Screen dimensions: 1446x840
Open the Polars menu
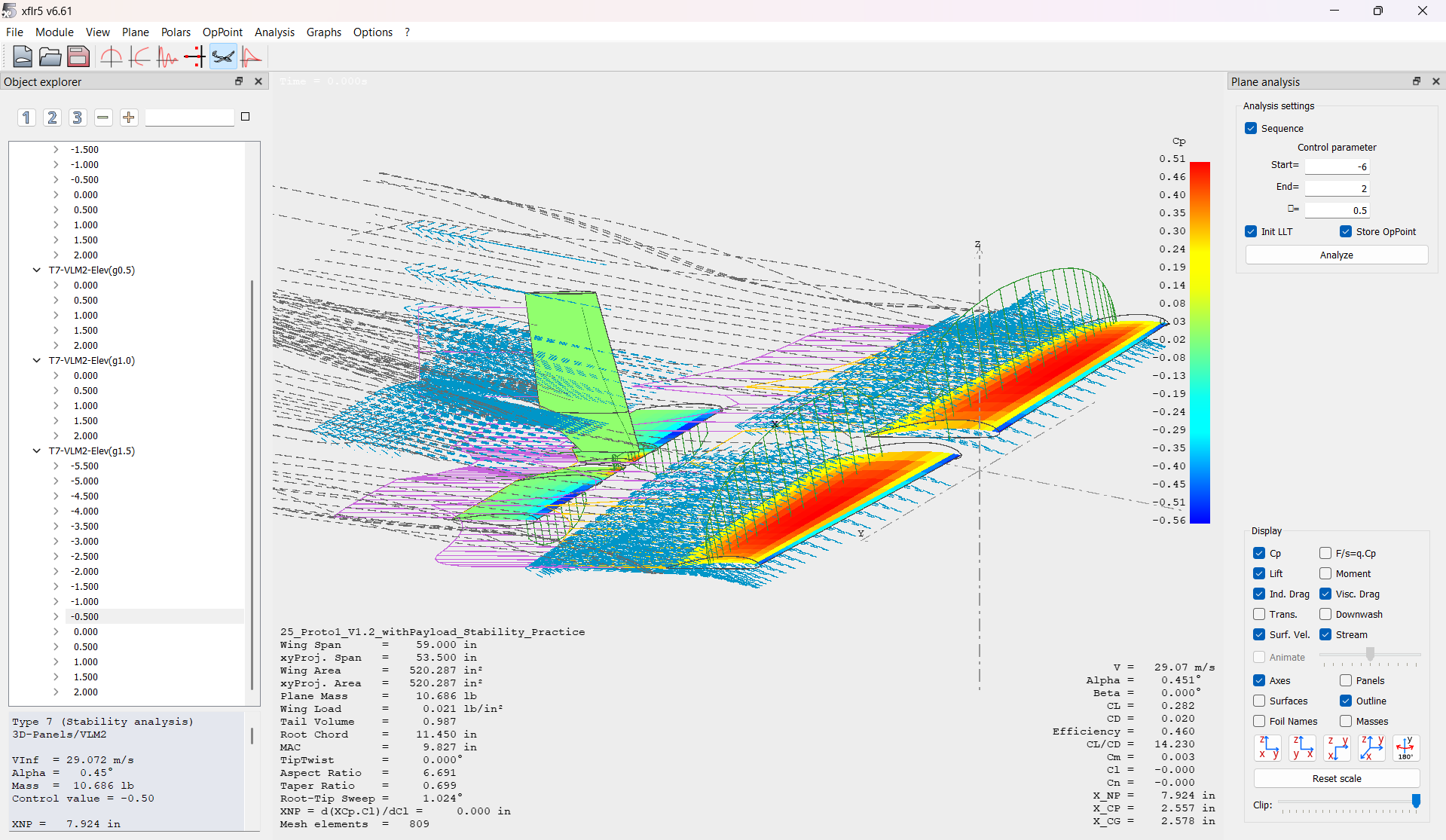[x=176, y=32]
